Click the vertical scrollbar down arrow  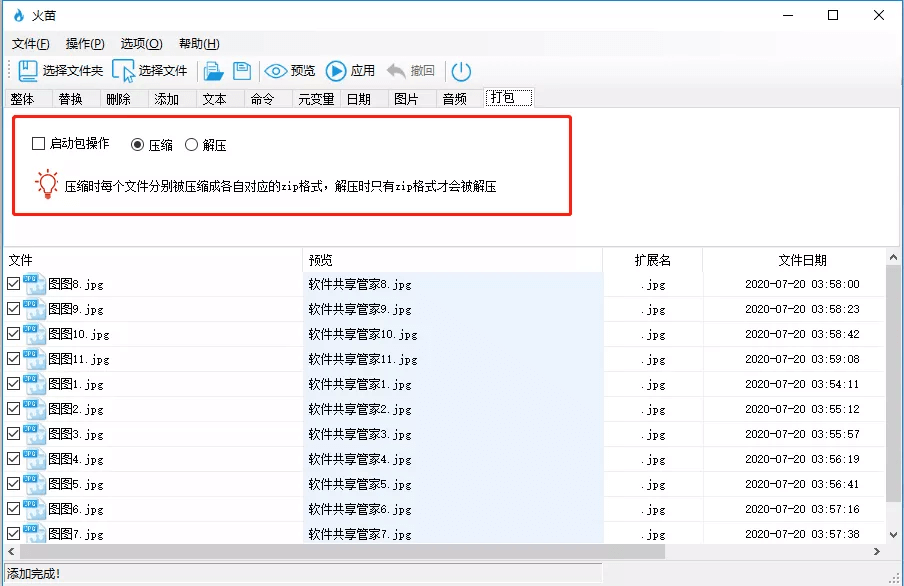point(893,535)
